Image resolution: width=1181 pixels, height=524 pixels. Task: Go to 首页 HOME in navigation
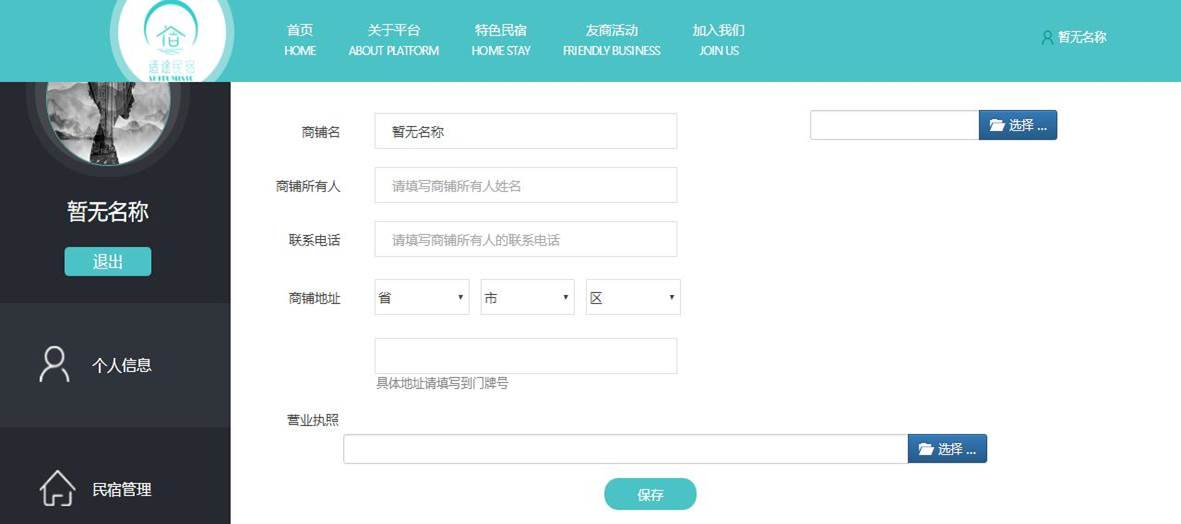[300, 40]
